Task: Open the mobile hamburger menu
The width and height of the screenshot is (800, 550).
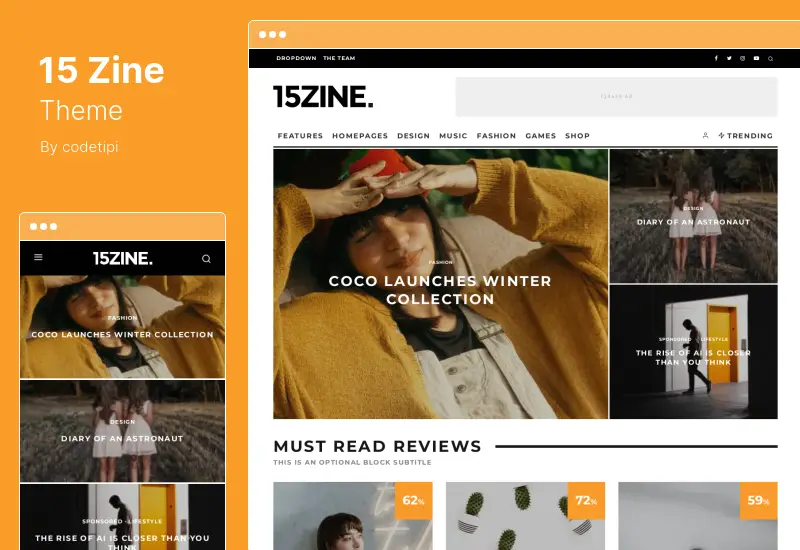Action: coord(38,257)
